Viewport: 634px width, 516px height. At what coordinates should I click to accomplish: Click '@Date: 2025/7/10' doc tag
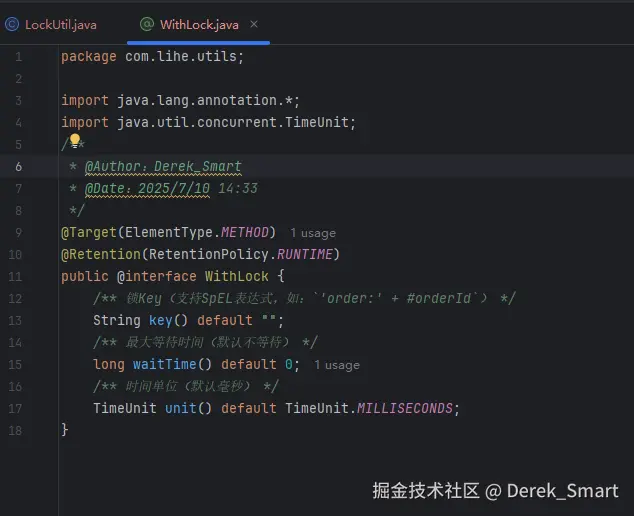[x=147, y=188]
